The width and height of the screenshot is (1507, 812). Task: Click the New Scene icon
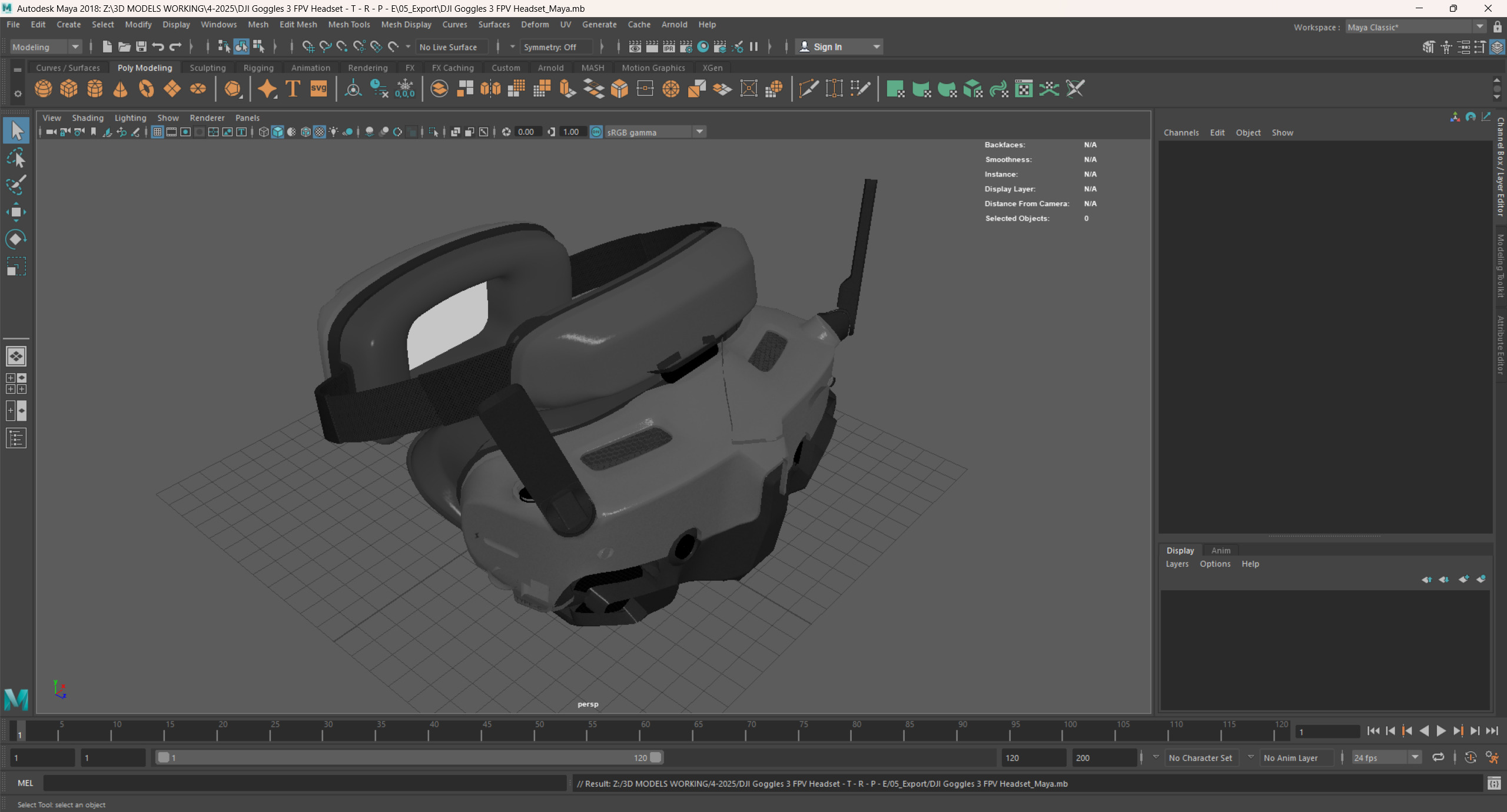[107, 46]
